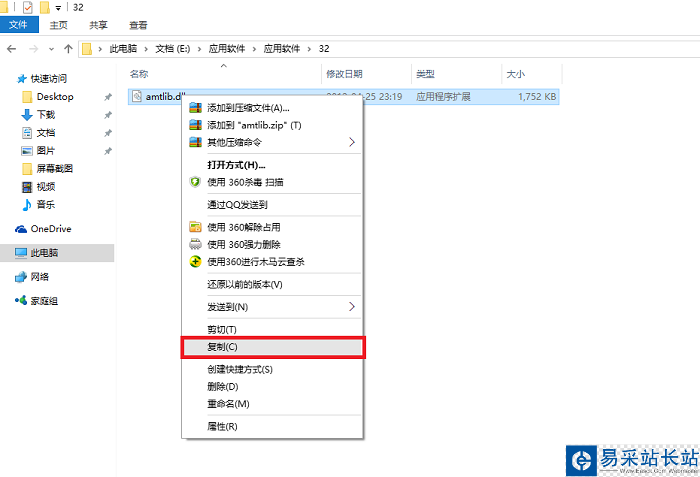Switch to the 共享 ribbon tab

(98, 25)
